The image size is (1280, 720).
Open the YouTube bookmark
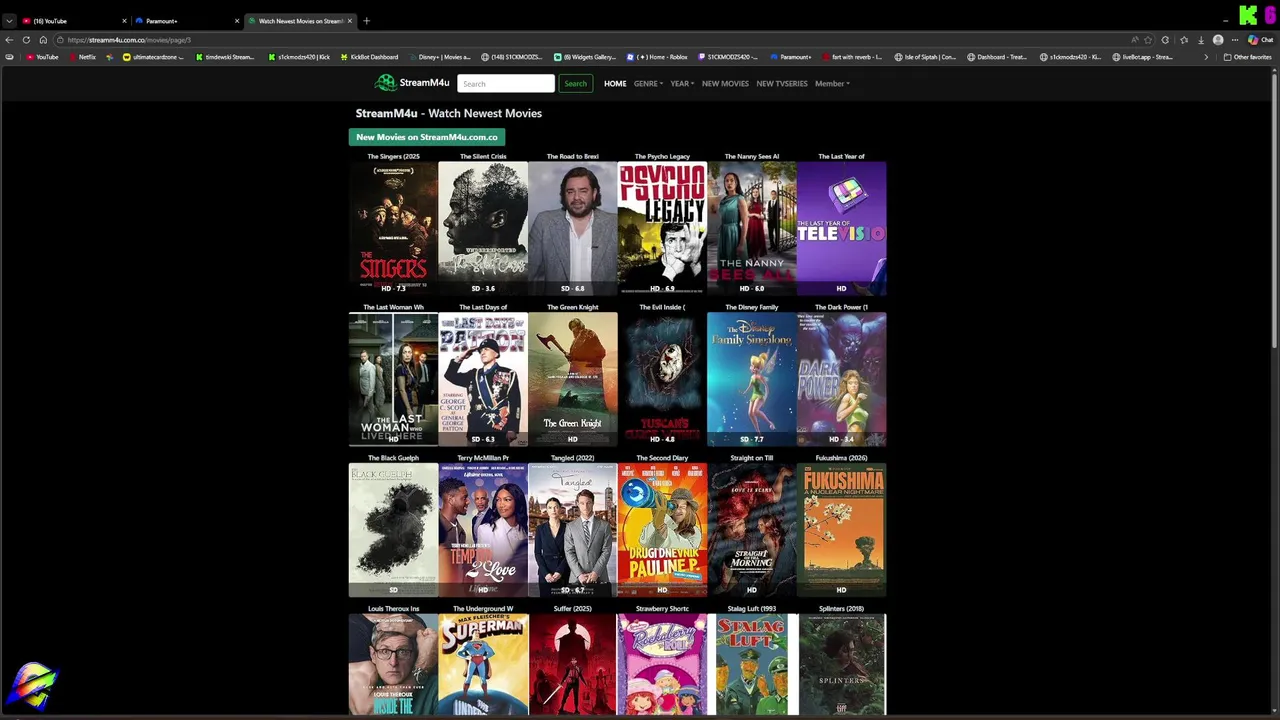coord(41,57)
